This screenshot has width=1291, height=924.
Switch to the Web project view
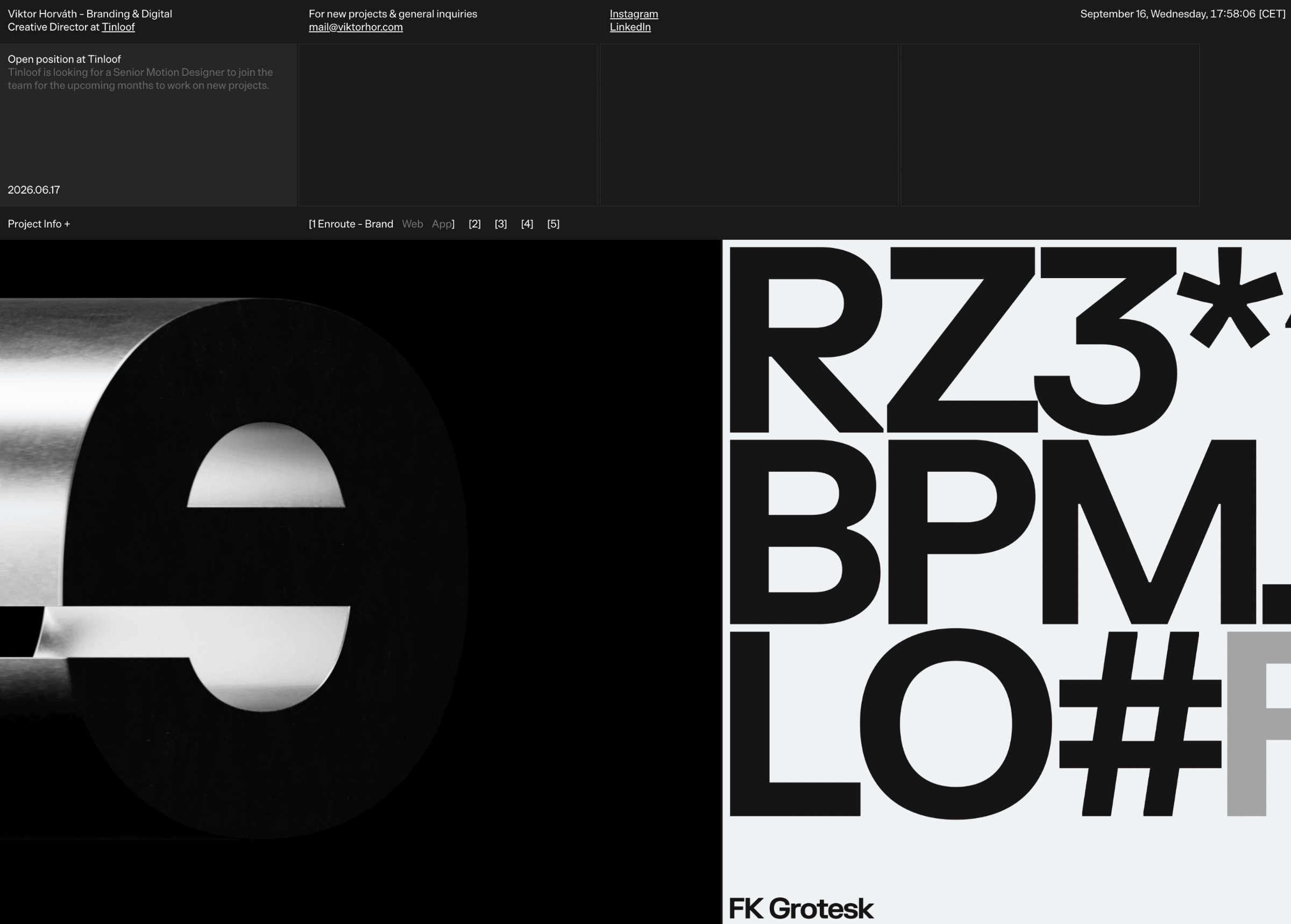click(x=412, y=224)
